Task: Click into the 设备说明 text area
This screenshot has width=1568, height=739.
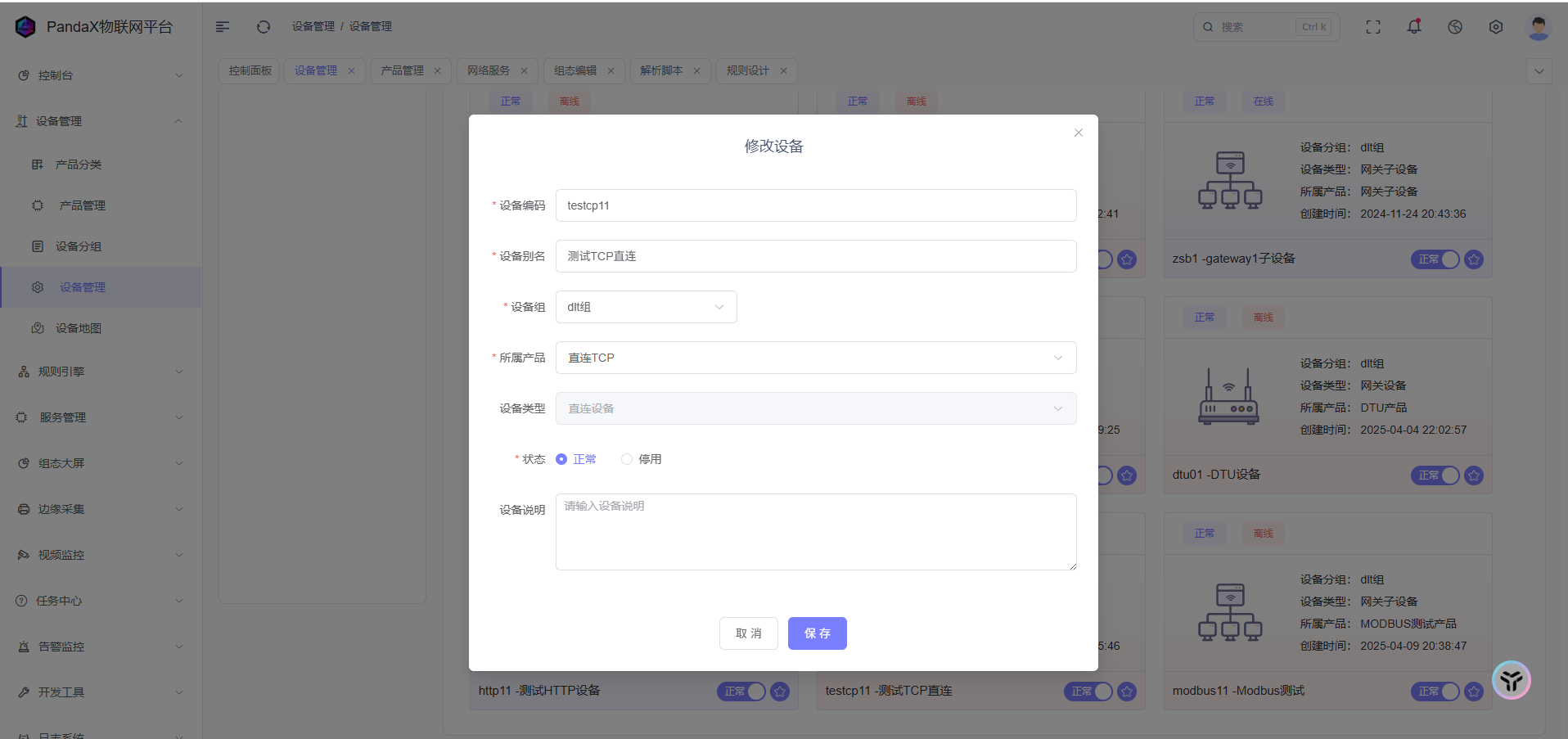Action: 815,532
